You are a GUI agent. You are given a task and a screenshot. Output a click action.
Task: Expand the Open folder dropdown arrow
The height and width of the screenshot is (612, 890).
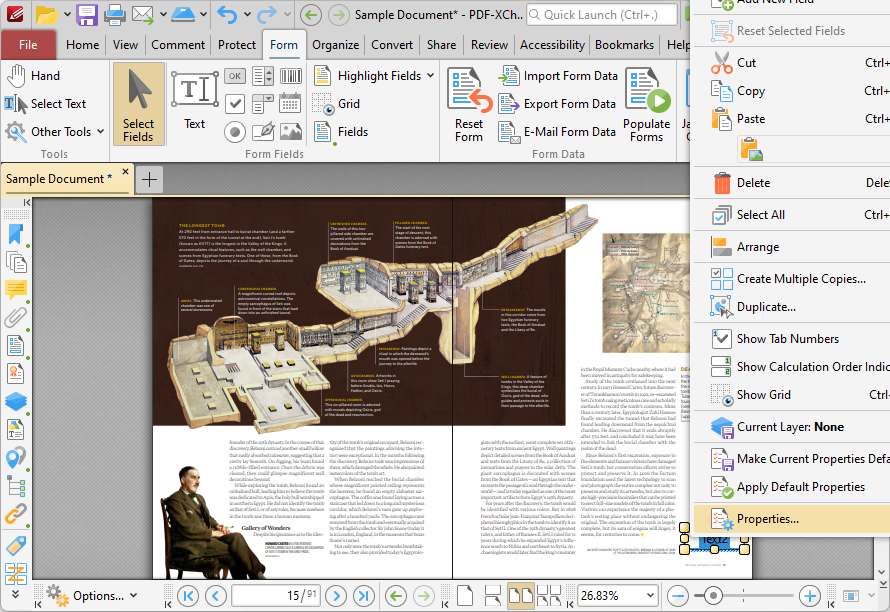(66, 15)
